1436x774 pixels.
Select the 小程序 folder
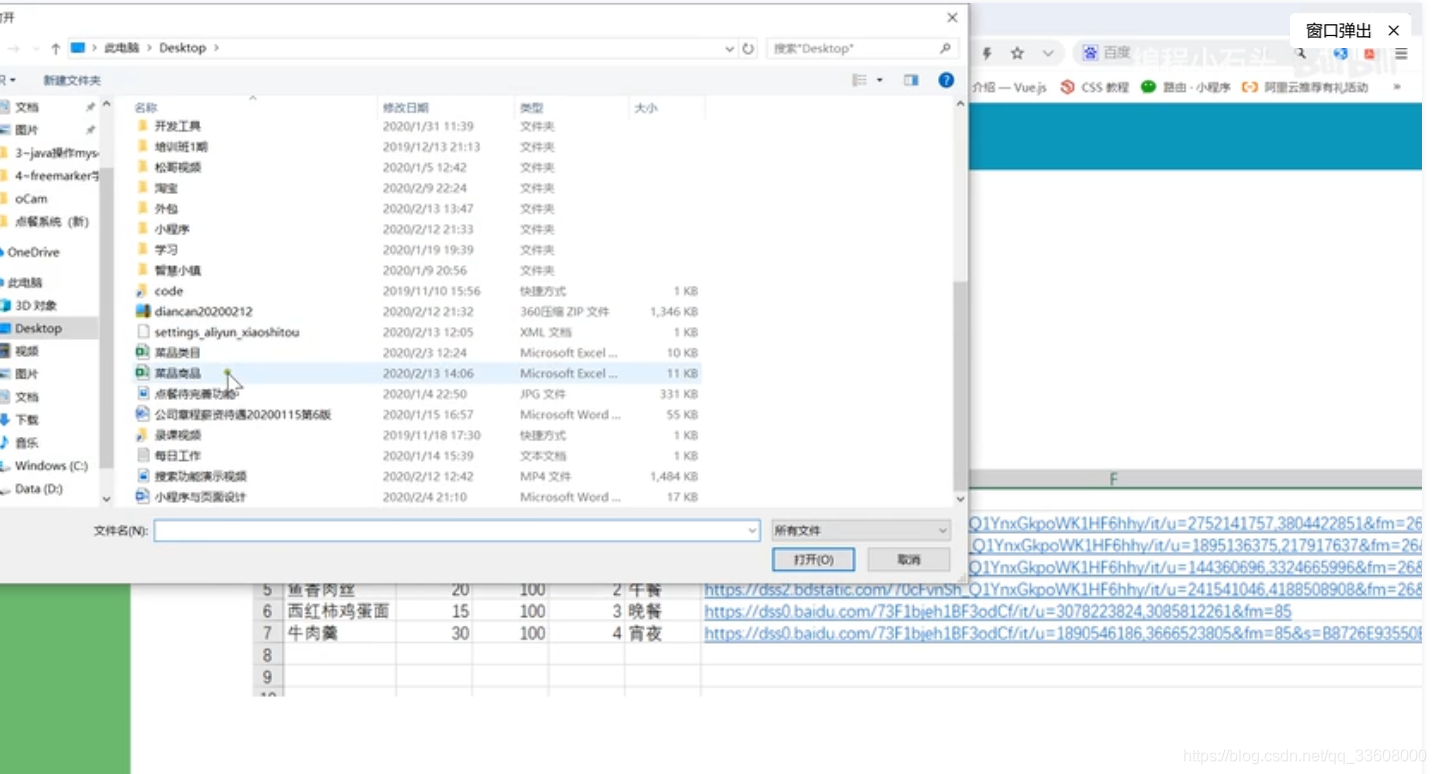[x=418, y=229]
